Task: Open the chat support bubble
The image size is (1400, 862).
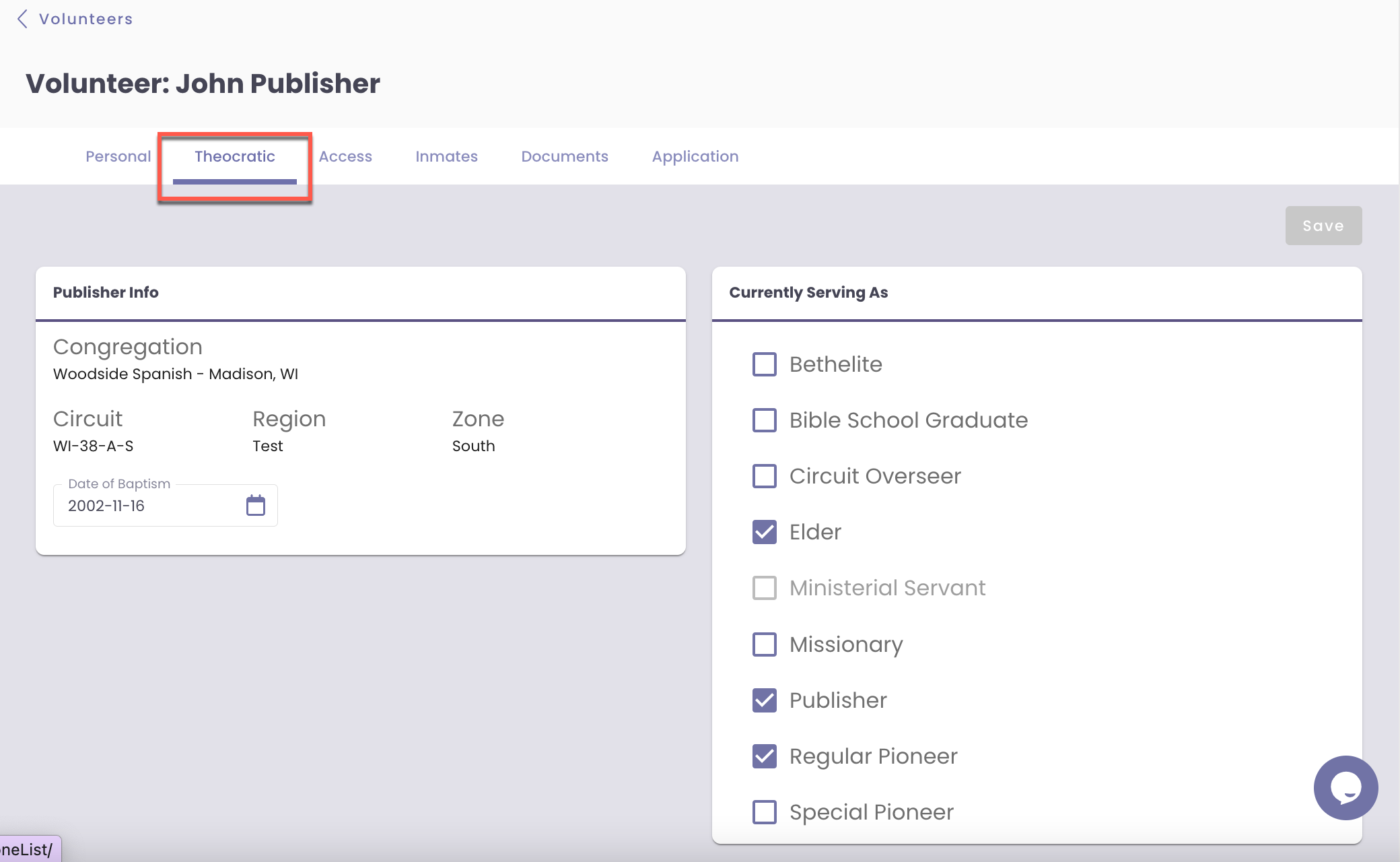Action: (x=1345, y=787)
